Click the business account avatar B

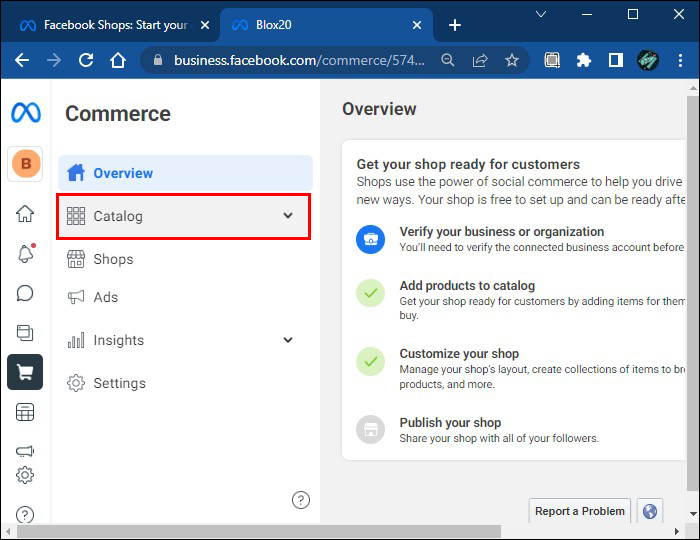tap(25, 163)
